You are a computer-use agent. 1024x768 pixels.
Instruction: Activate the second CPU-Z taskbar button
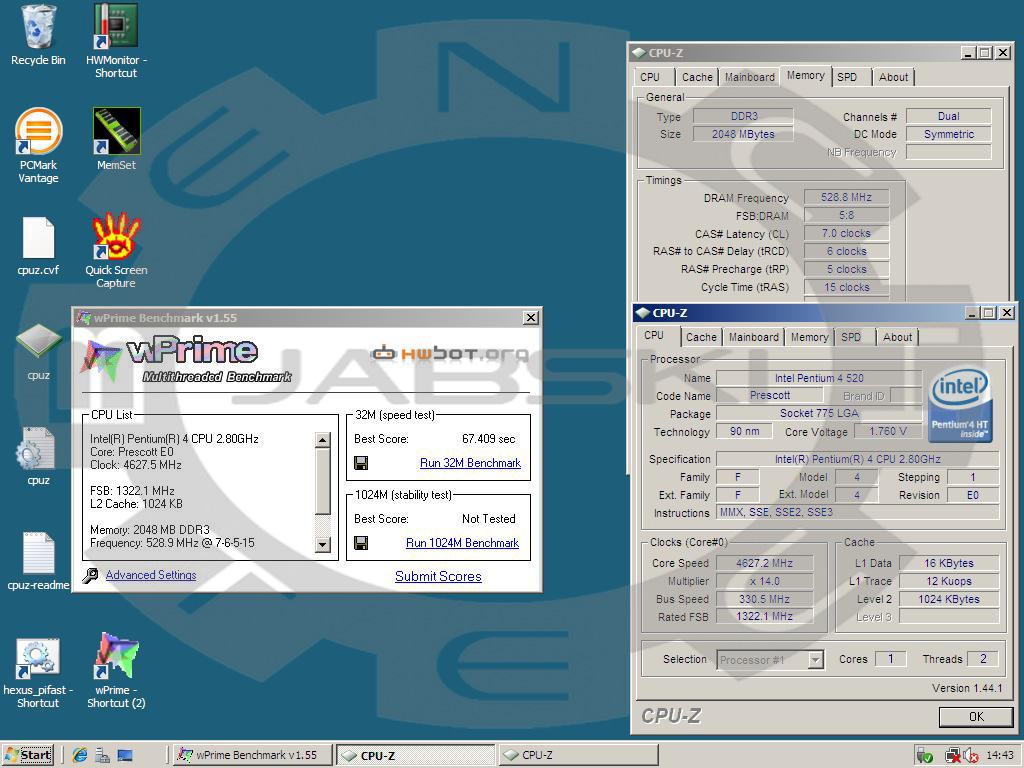(x=579, y=756)
